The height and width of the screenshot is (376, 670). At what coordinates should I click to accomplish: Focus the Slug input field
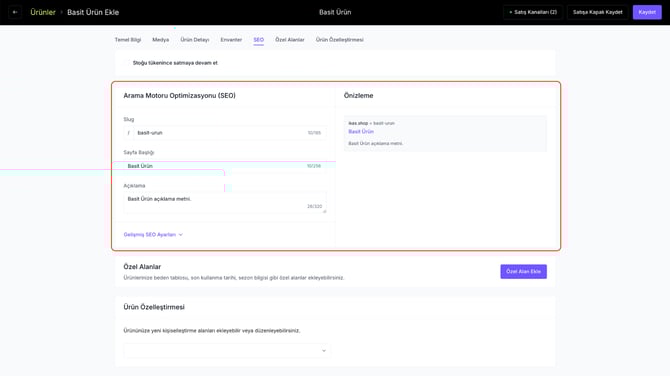230,133
